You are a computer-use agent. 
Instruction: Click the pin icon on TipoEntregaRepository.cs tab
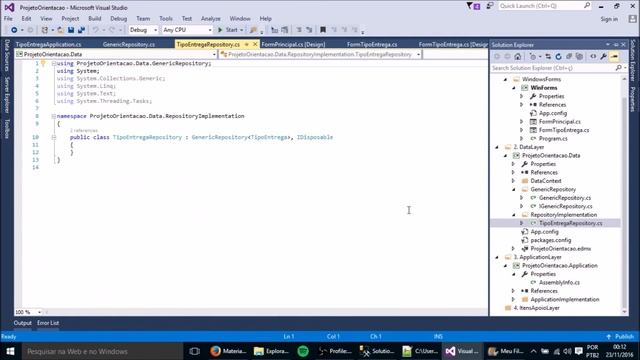[x=247, y=44]
